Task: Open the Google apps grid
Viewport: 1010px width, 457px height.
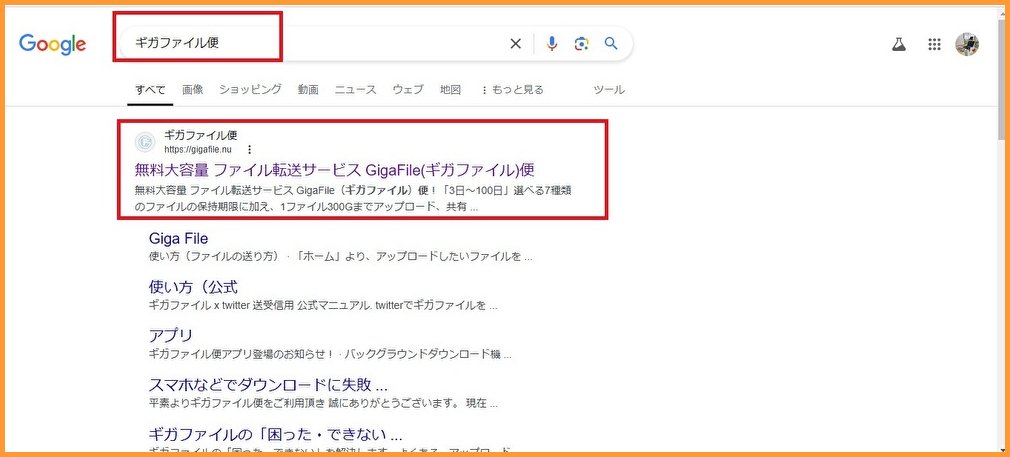Action: tap(934, 44)
